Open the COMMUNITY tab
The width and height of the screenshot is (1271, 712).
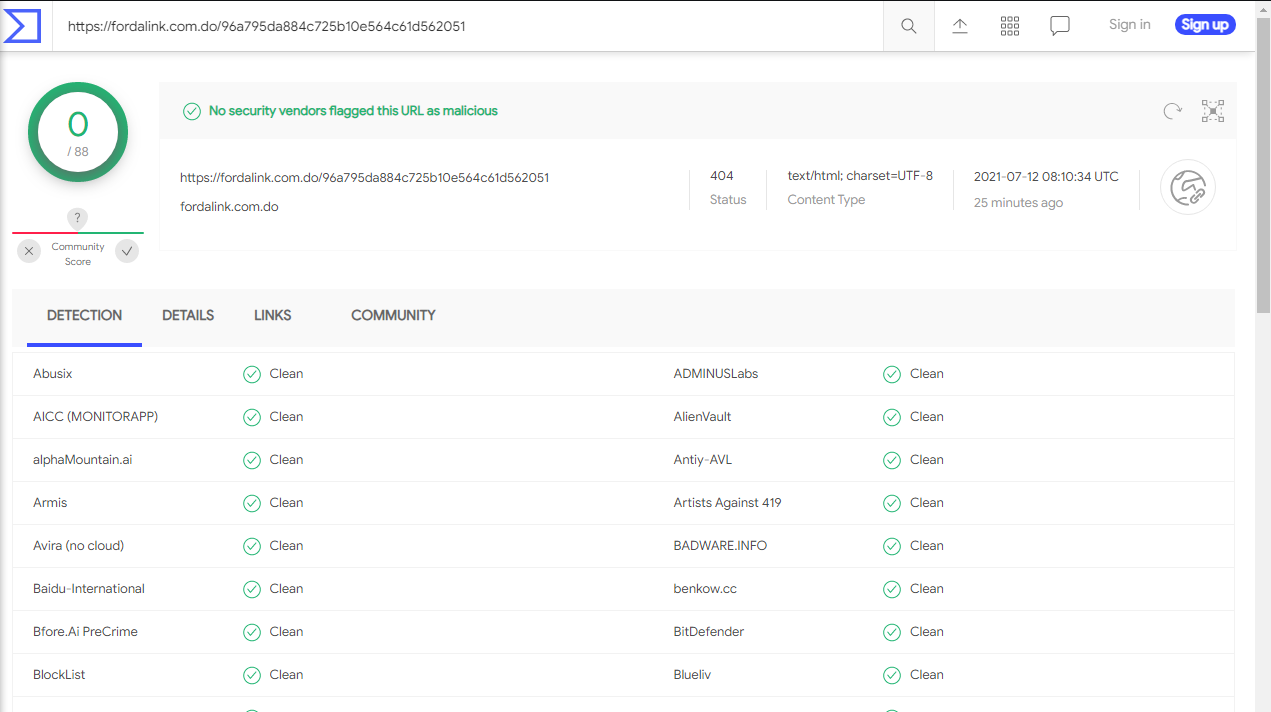[x=392, y=315]
